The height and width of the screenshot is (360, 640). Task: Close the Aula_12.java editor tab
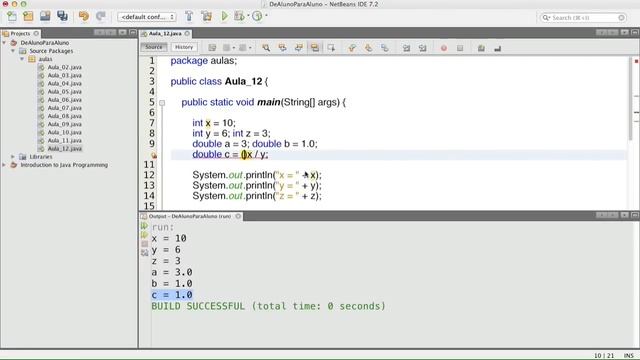coord(187,33)
